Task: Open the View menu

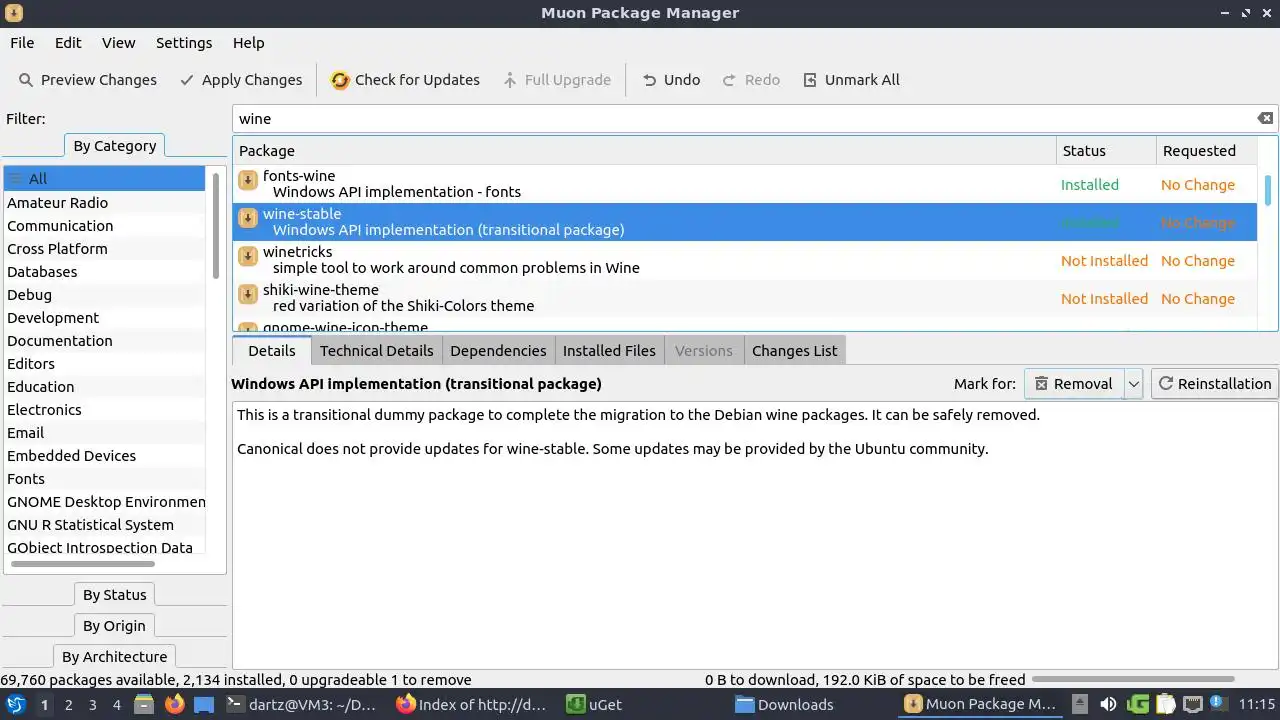Action: 118,43
